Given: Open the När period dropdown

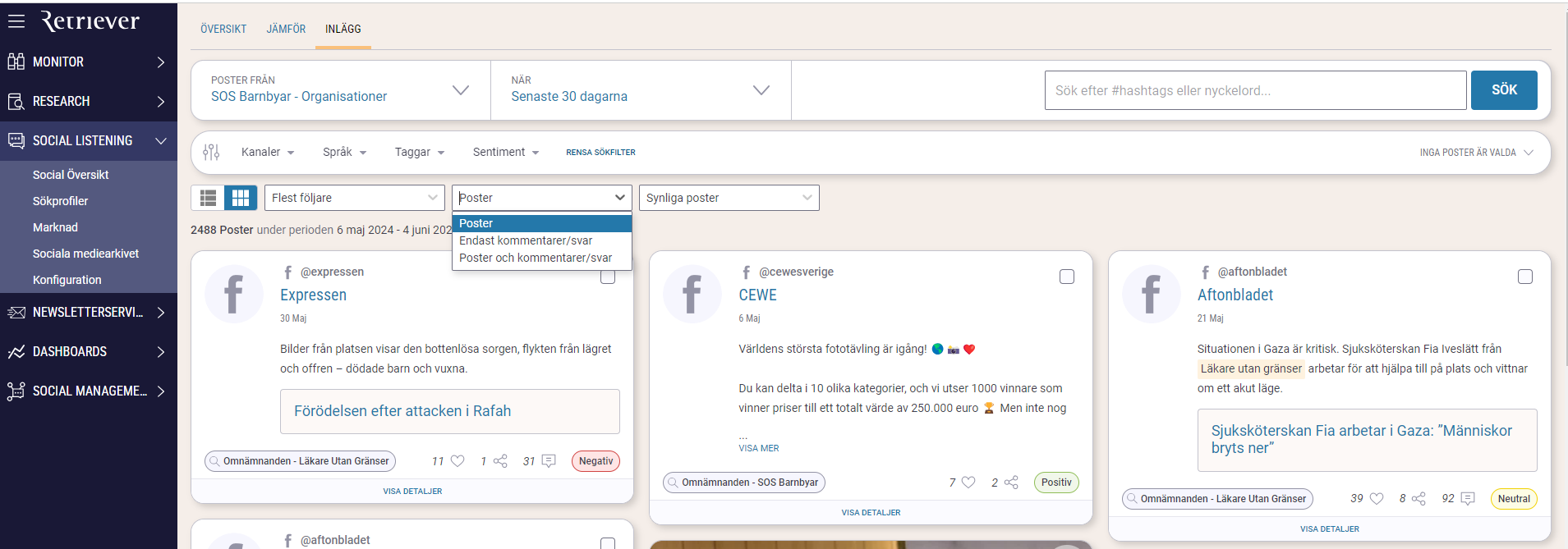Looking at the screenshot, I should 641,90.
